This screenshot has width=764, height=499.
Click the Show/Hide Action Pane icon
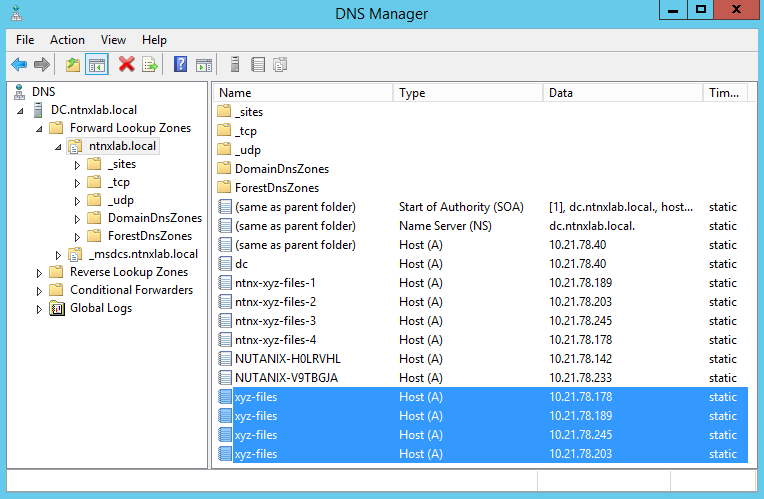click(204, 64)
